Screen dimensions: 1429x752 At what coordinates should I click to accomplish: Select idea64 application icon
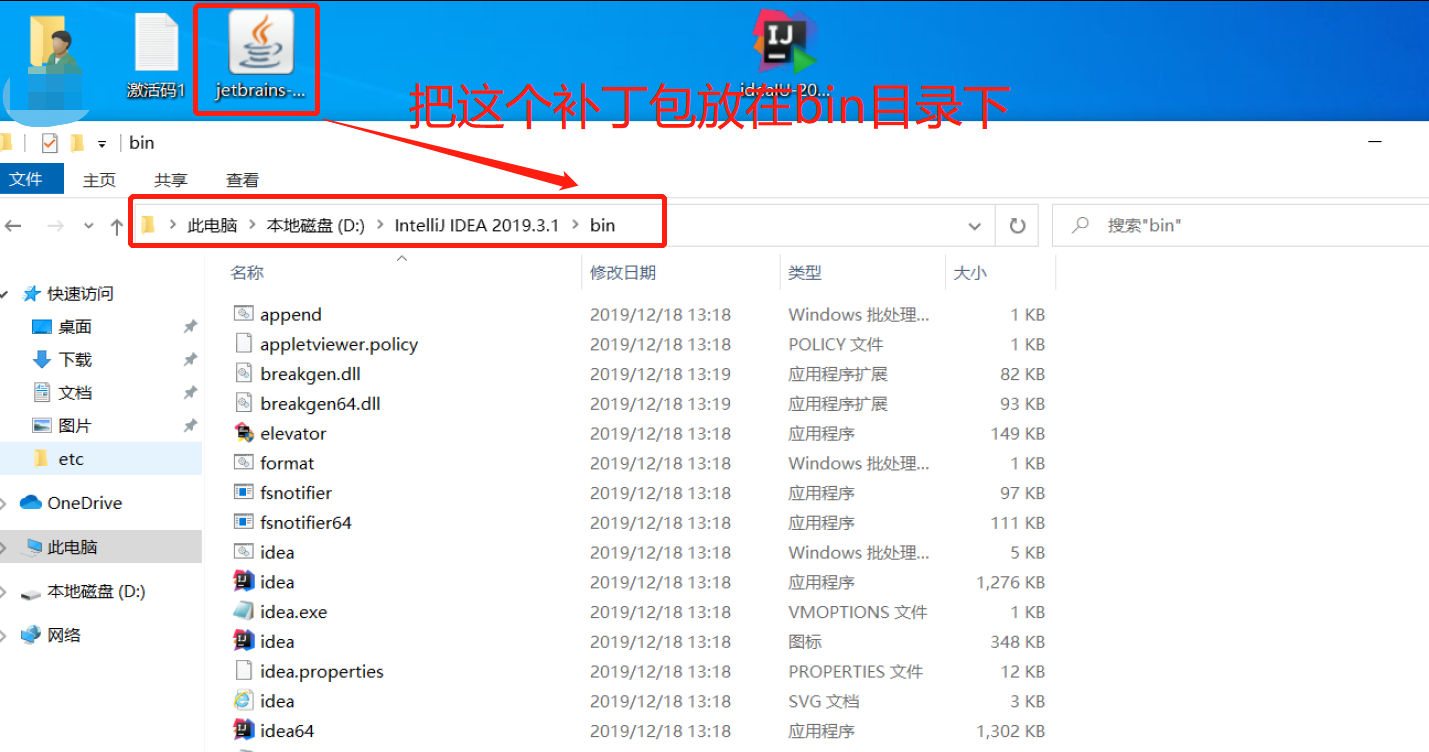[244, 730]
